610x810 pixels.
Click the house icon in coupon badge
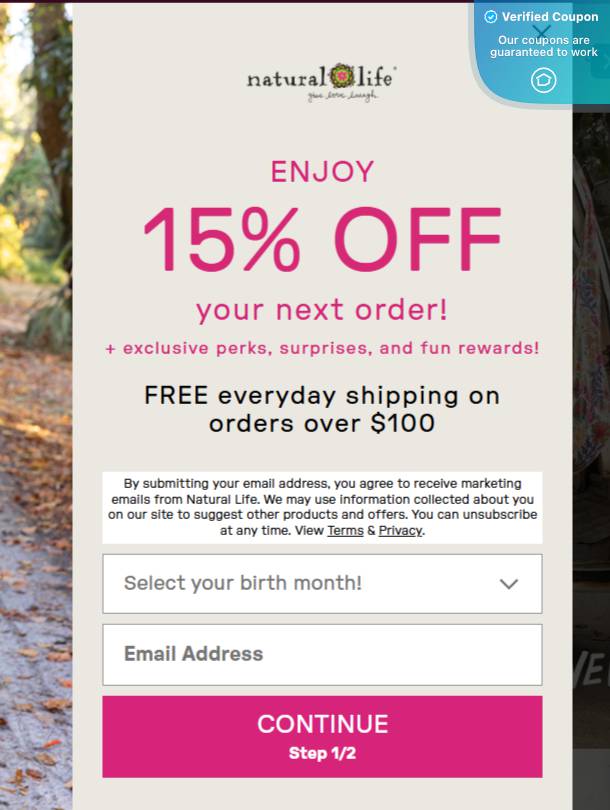pyautogui.click(x=543, y=80)
